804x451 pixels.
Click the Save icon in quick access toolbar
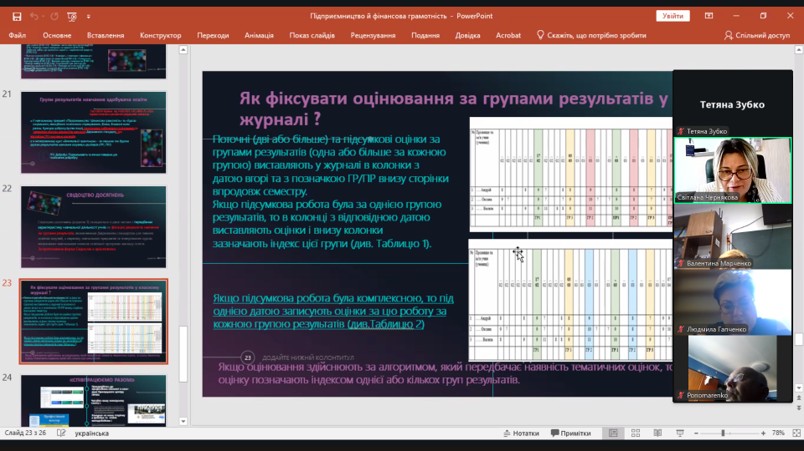tap(16, 16)
